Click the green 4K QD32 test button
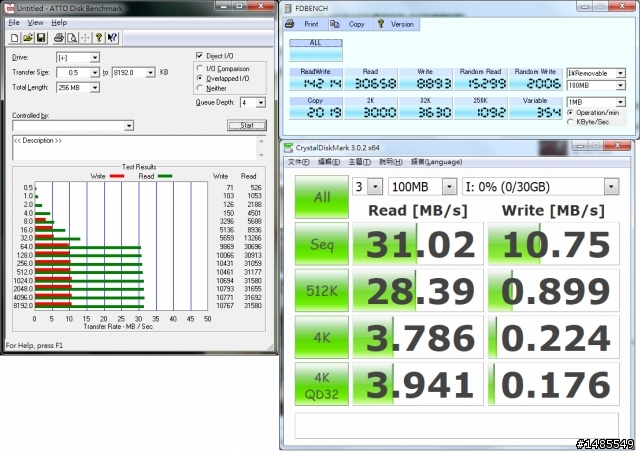 coord(322,384)
